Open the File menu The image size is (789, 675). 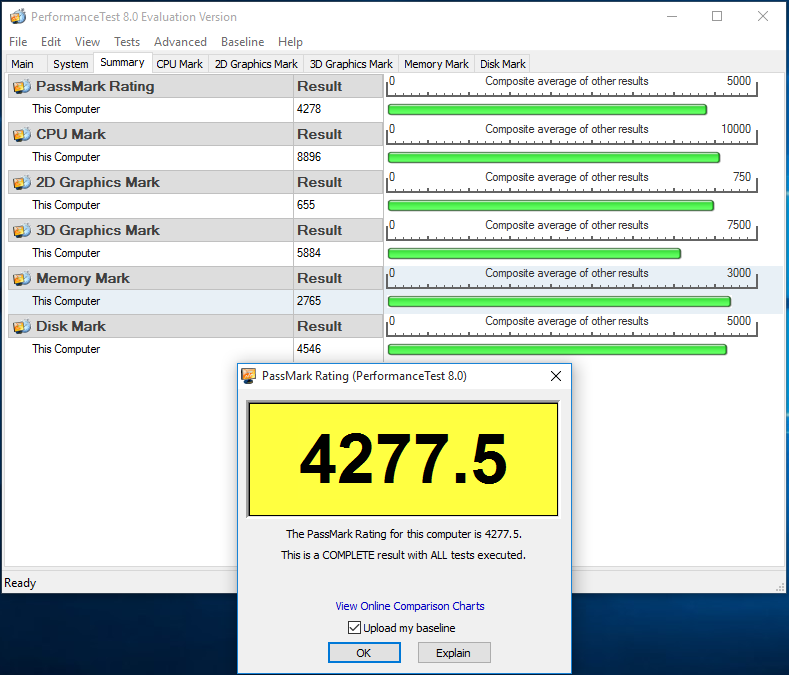(x=18, y=42)
